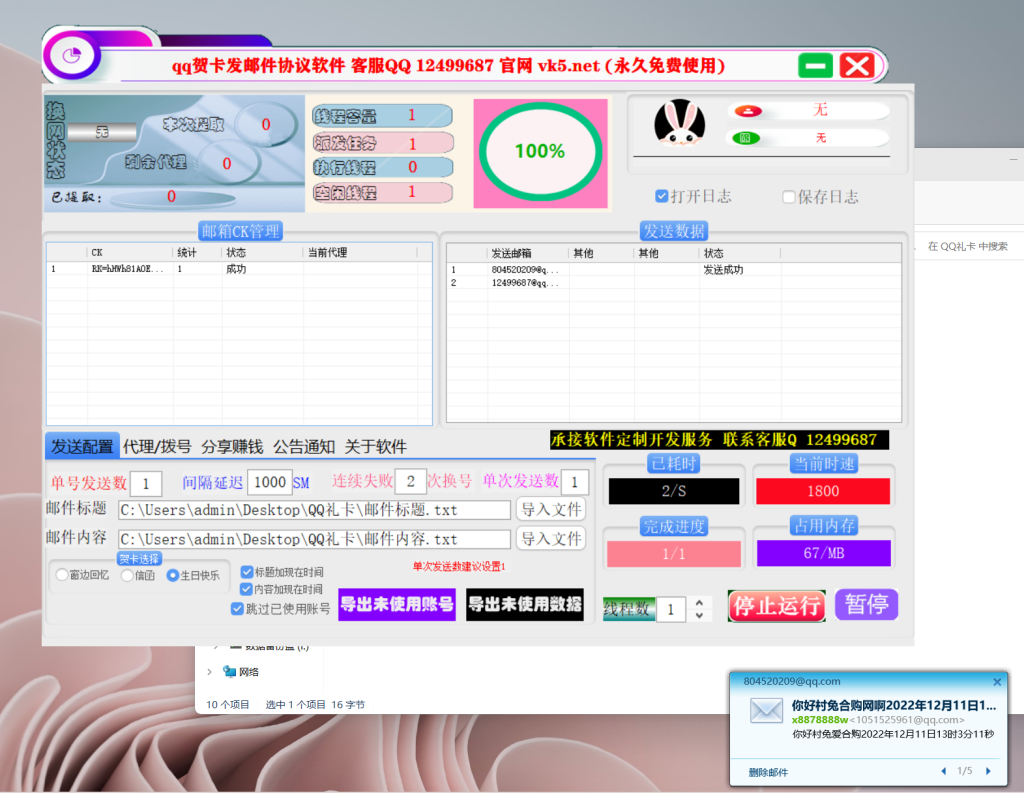Open the 关于软件 tab

(376, 446)
